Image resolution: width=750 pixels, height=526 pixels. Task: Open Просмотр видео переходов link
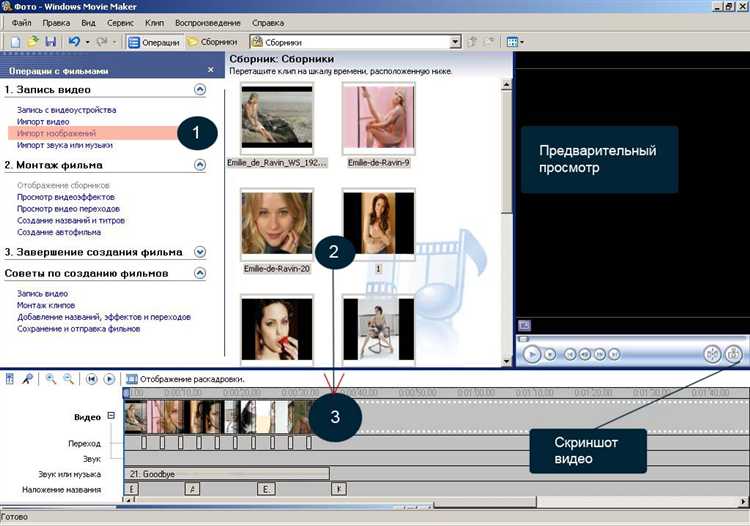[68, 208]
